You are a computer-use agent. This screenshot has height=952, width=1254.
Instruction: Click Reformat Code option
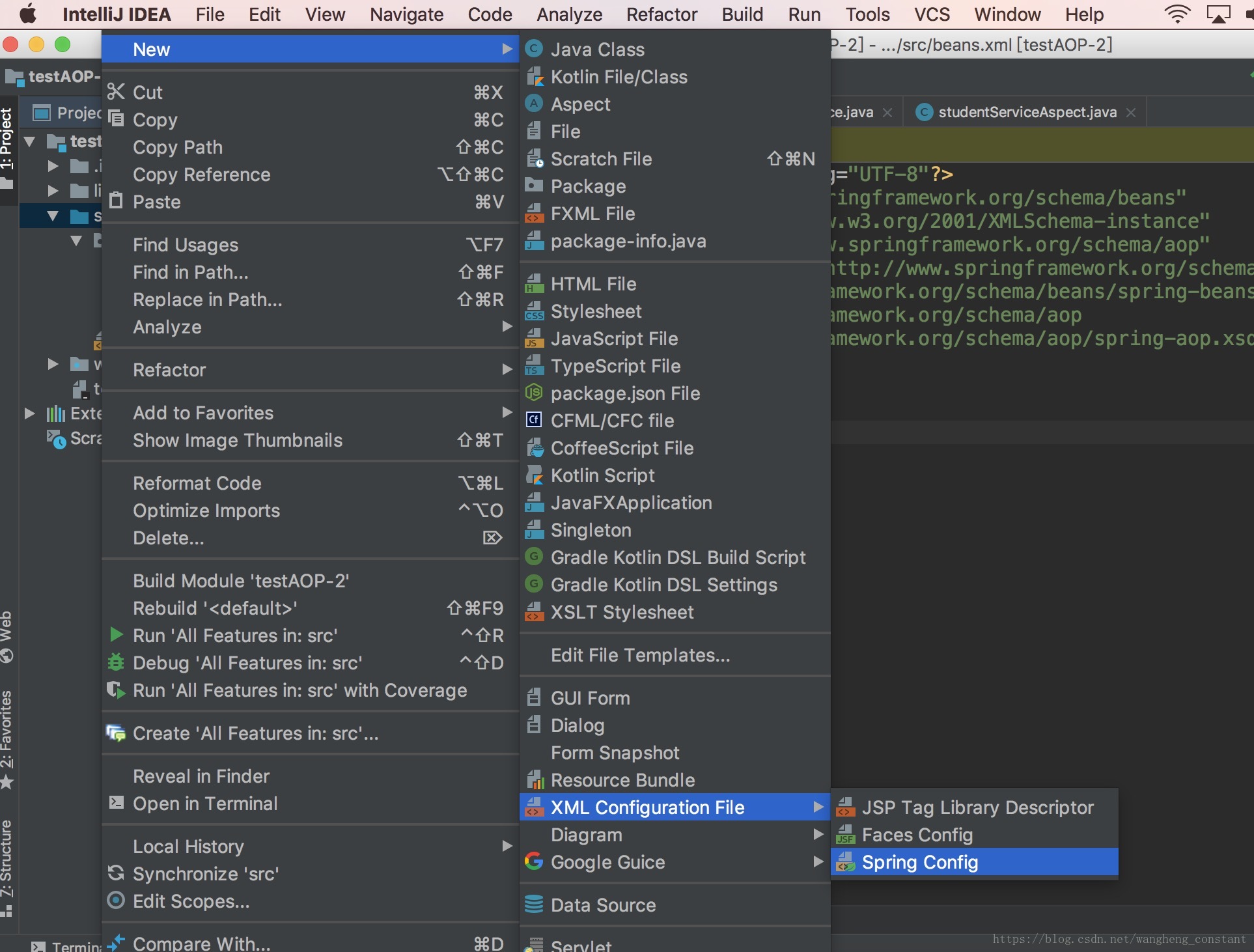click(x=197, y=483)
